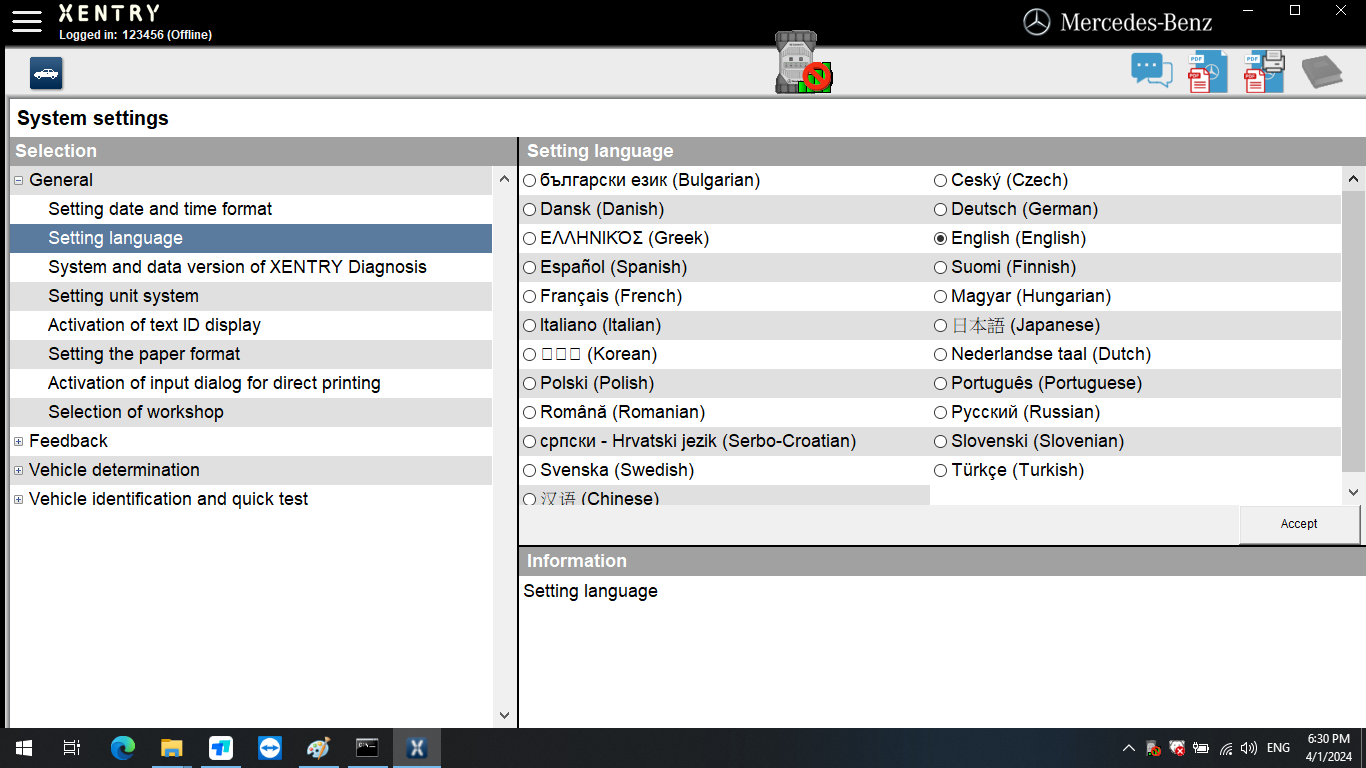Open the hamburger main menu
This screenshot has height=768, width=1366.
point(27,20)
